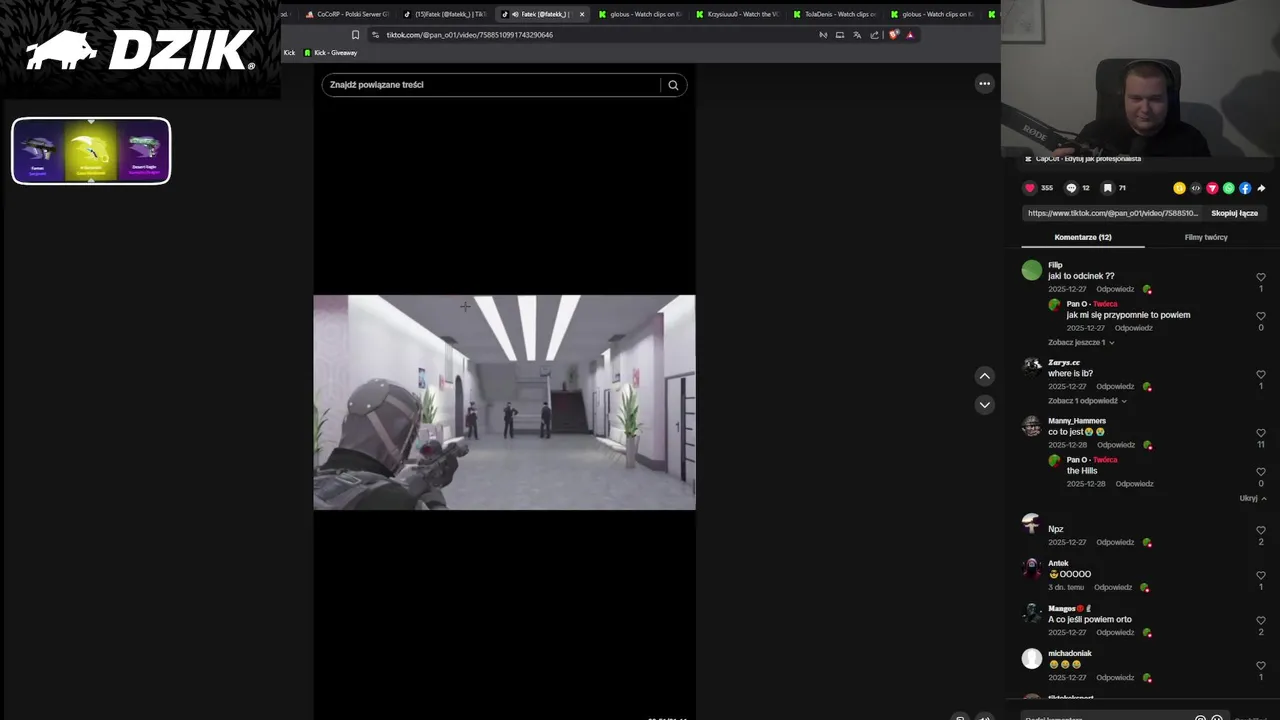Viewport: 1280px width, 720px height.
Task: Click the Brave rewards triangle icon
Action: point(910,35)
